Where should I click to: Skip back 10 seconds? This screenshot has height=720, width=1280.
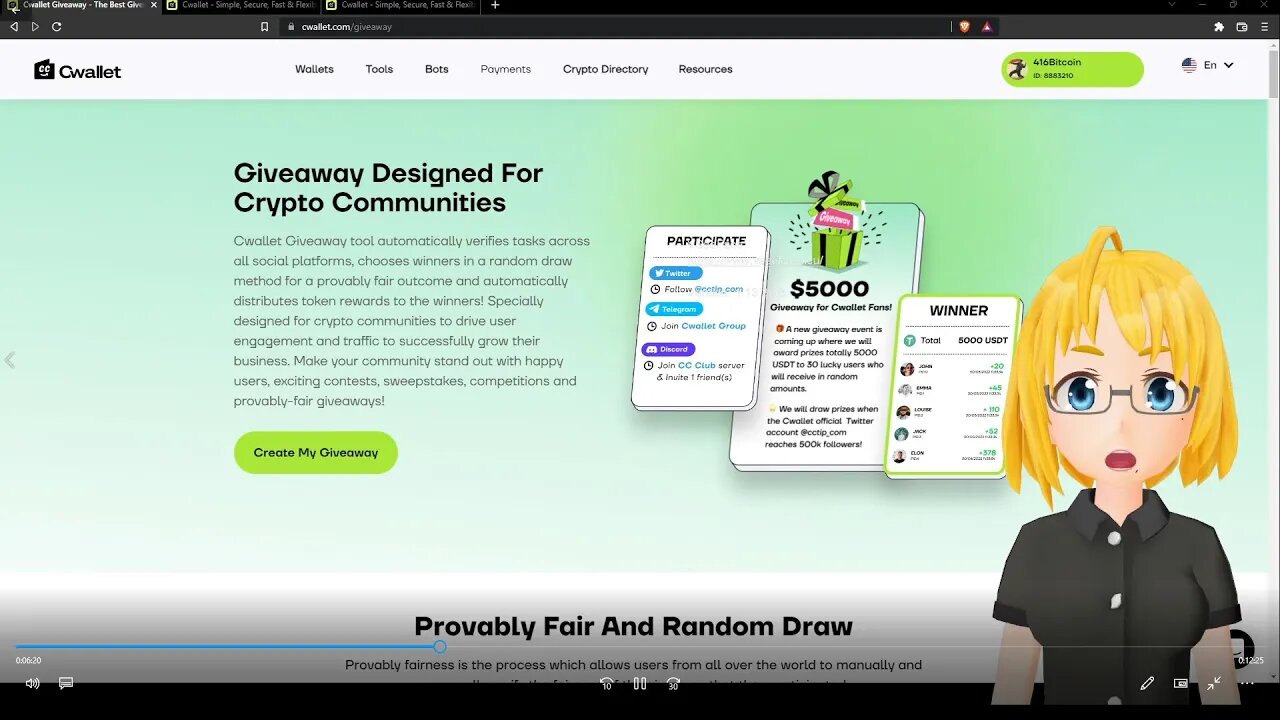(x=606, y=684)
